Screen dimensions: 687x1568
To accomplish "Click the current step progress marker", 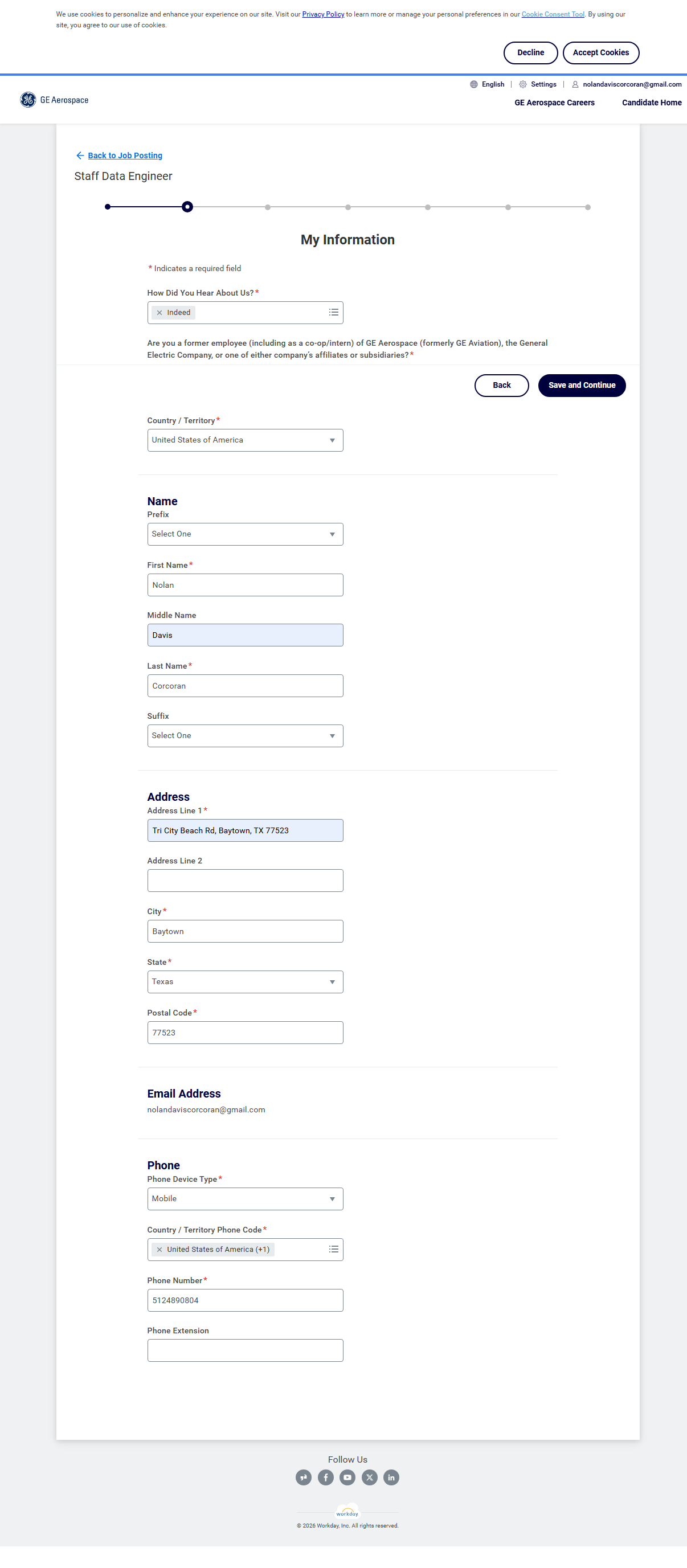I will pyautogui.click(x=187, y=207).
